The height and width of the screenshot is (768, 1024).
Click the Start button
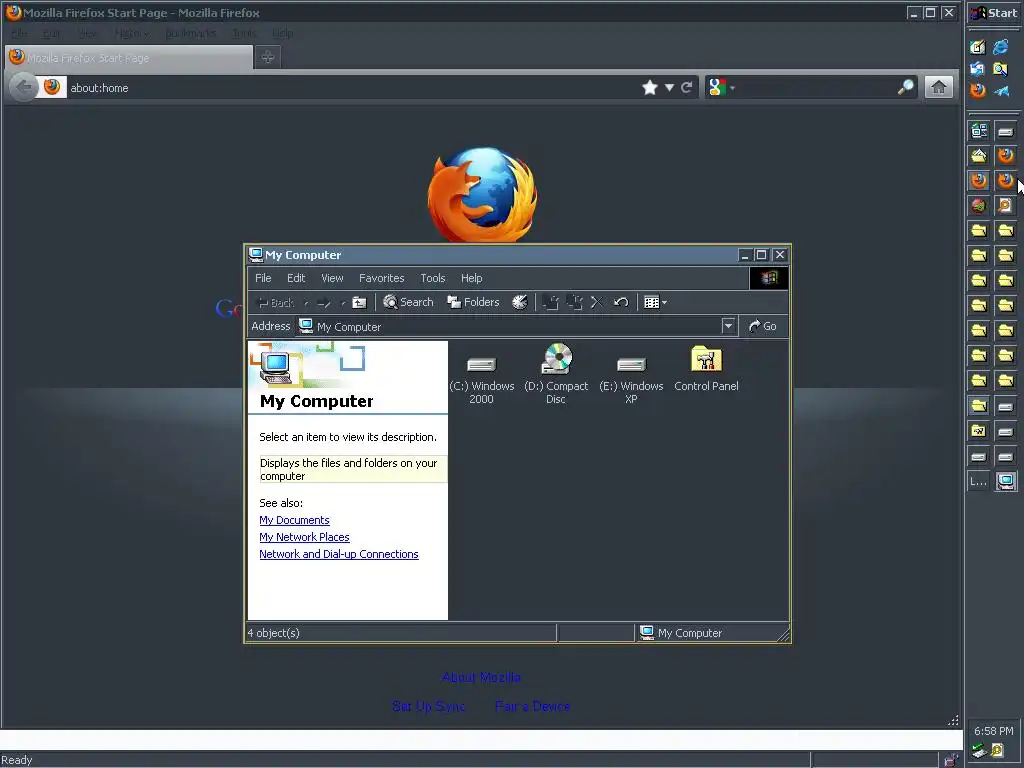click(x=994, y=13)
